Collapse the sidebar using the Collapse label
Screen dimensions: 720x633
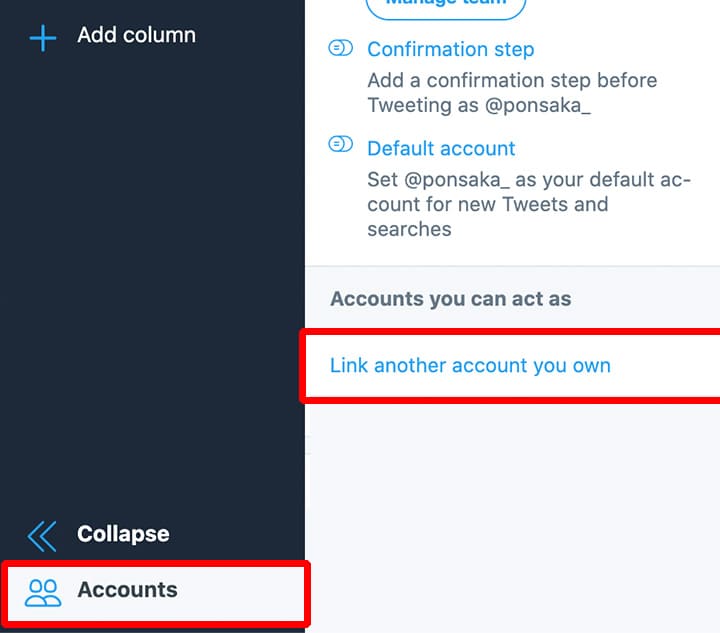coord(123,534)
